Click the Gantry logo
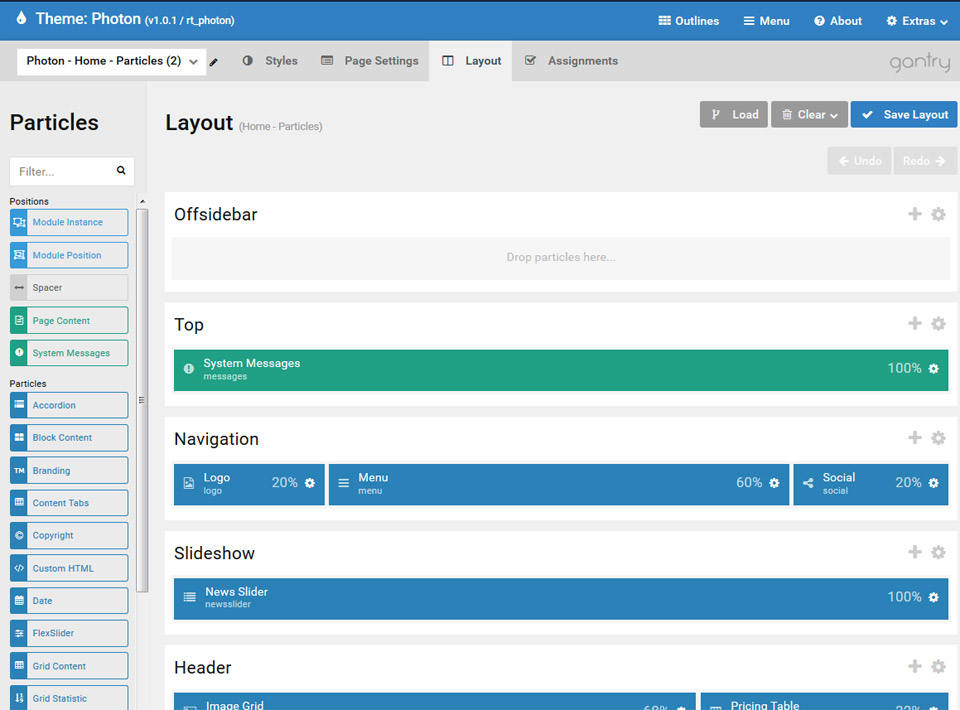This screenshot has height=710, width=960. pyautogui.click(x=920, y=62)
